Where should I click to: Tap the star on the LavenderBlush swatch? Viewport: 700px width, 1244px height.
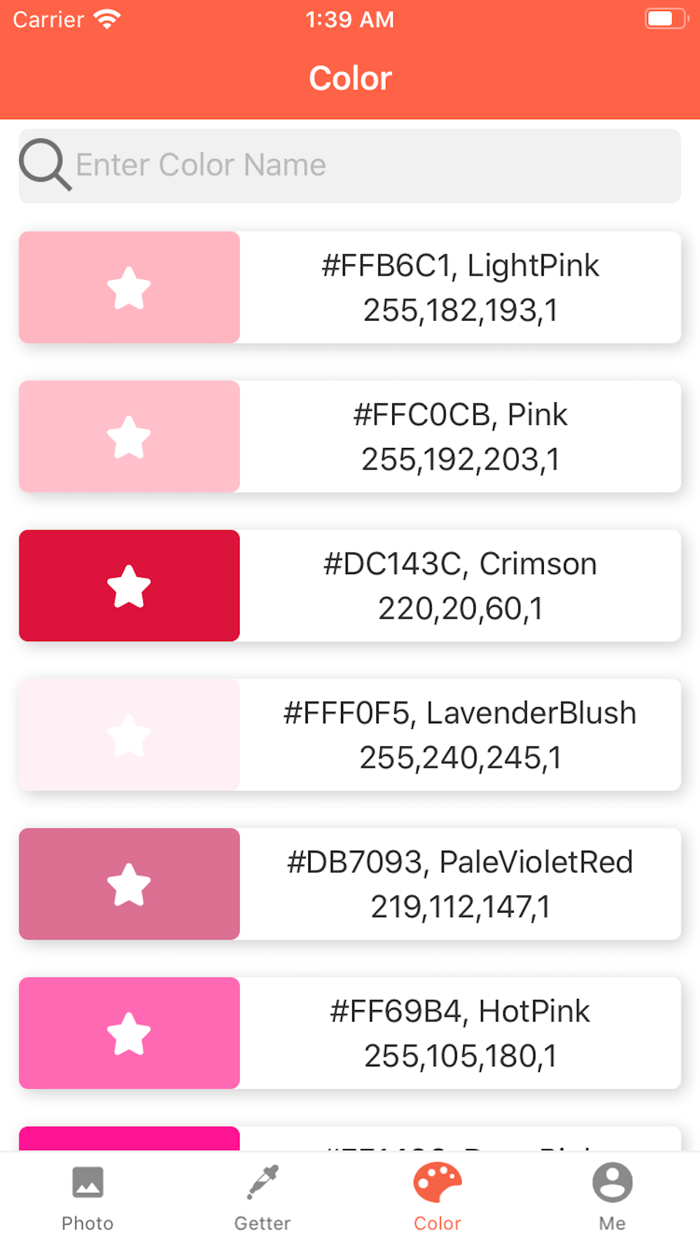(x=128, y=734)
